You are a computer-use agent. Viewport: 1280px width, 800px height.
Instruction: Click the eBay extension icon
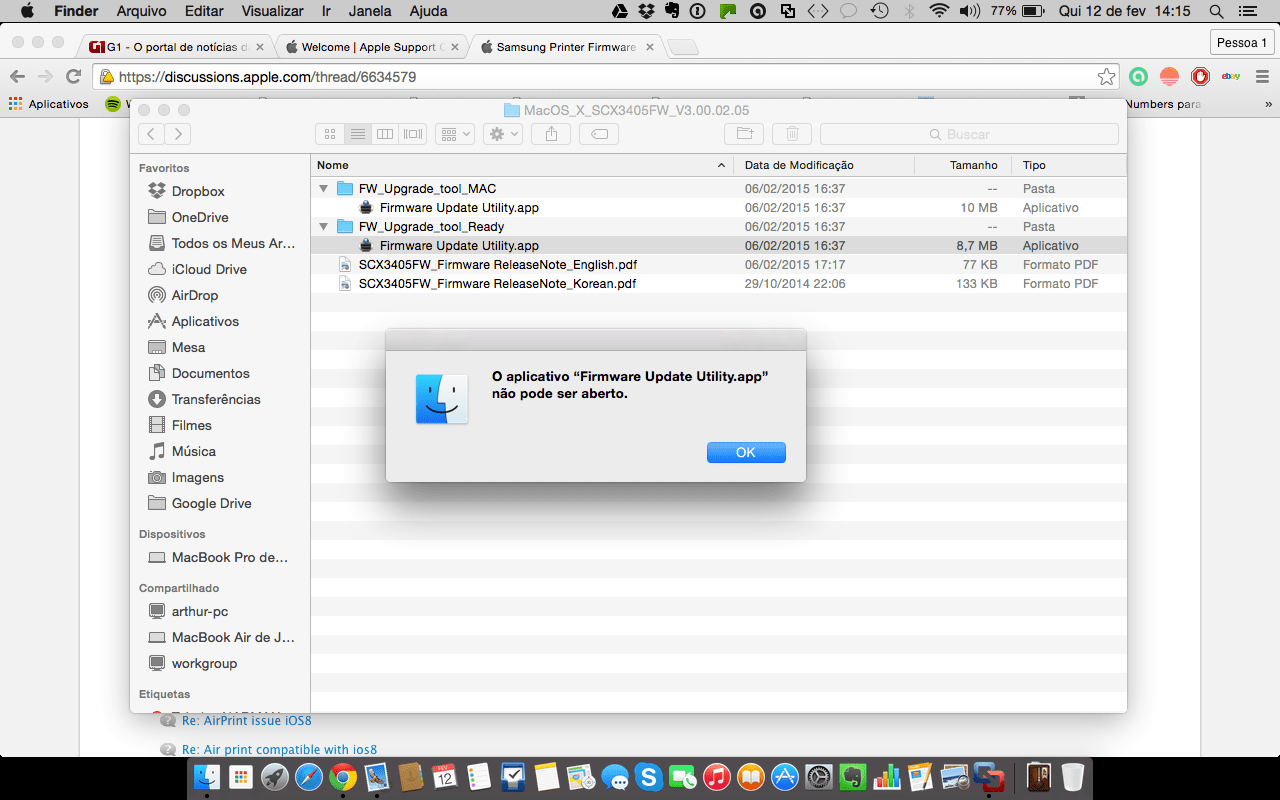click(1231, 76)
